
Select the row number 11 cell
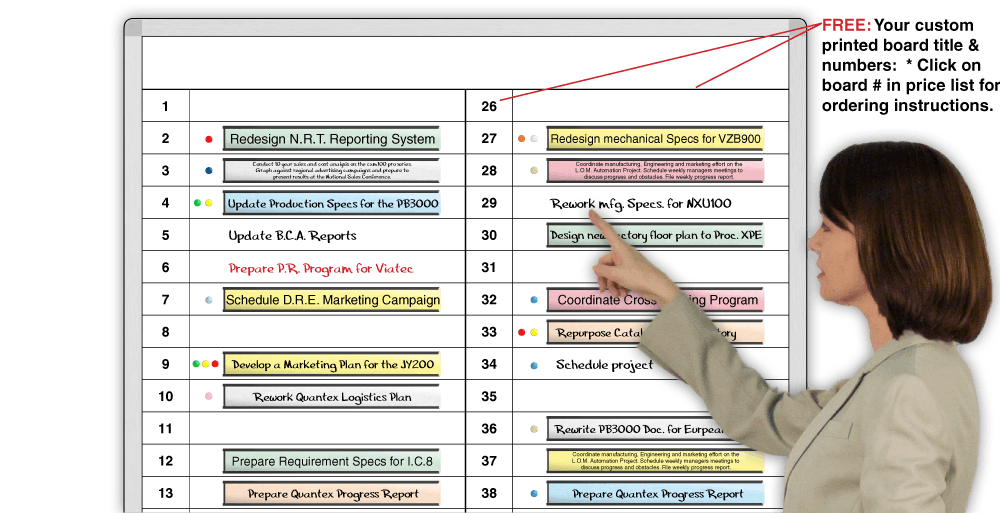(165, 428)
